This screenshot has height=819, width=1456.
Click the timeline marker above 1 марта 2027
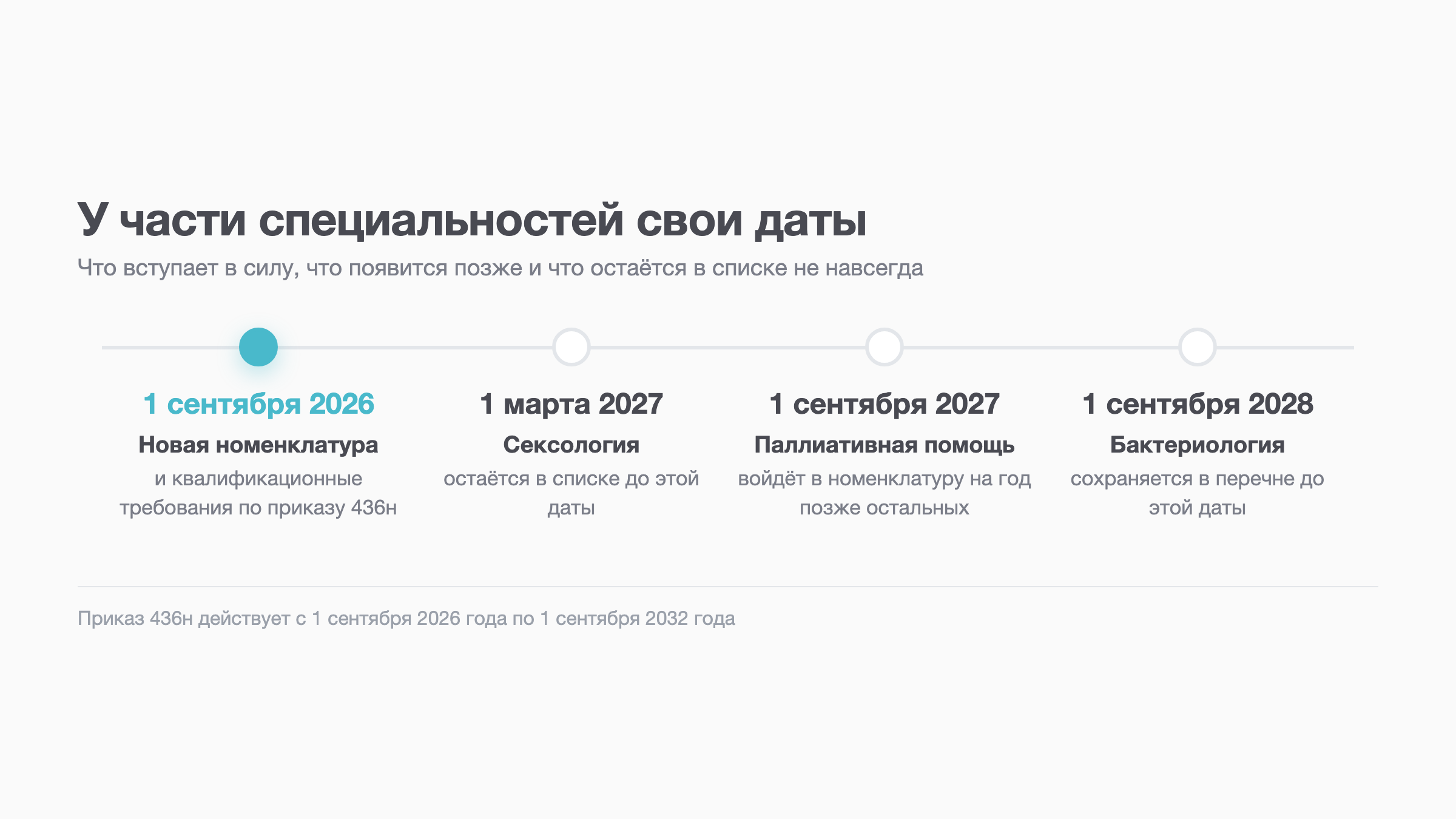click(x=571, y=347)
